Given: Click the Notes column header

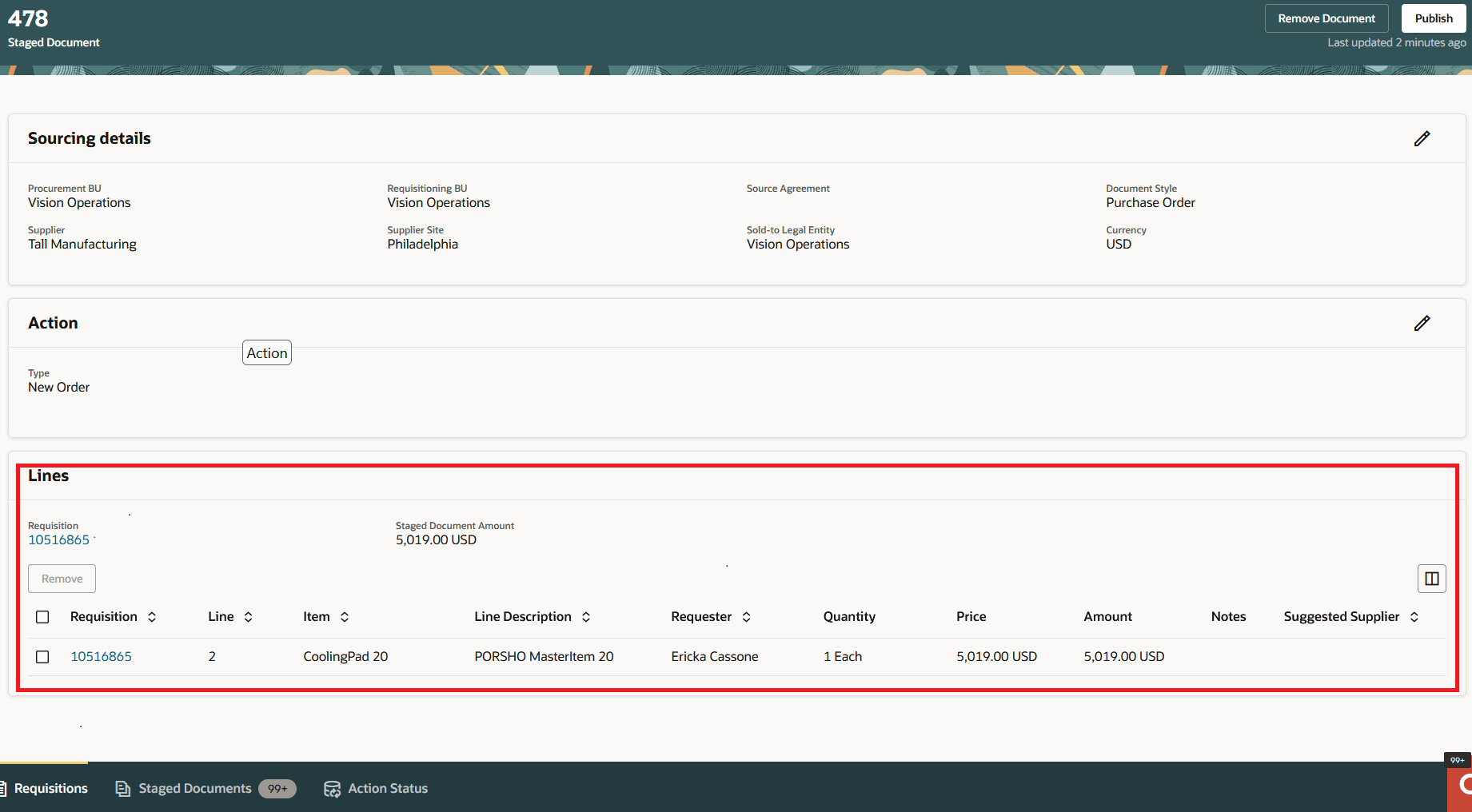Looking at the screenshot, I should click(1228, 617).
